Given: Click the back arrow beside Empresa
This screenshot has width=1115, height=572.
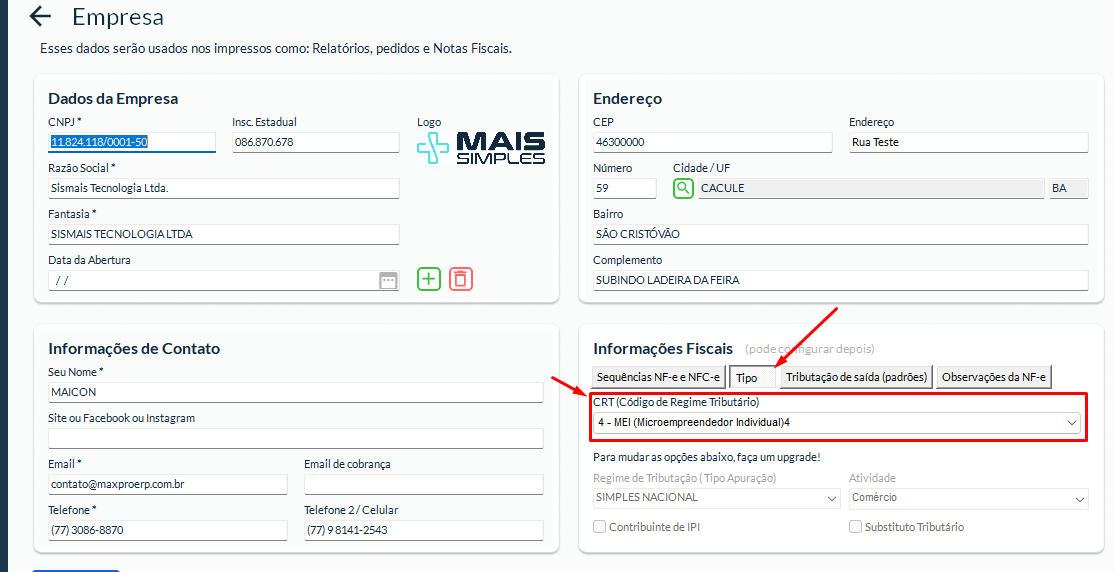Looking at the screenshot, I should pos(40,17).
